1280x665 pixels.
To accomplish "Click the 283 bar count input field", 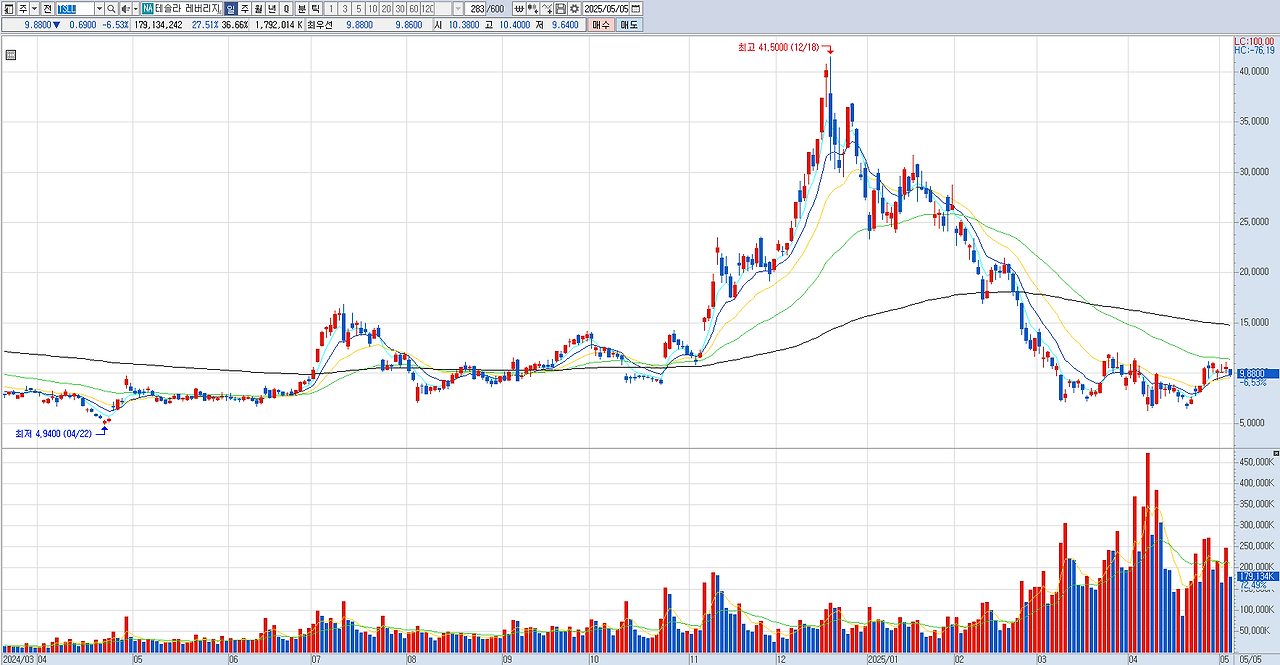I will pyautogui.click(x=475, y=9).
